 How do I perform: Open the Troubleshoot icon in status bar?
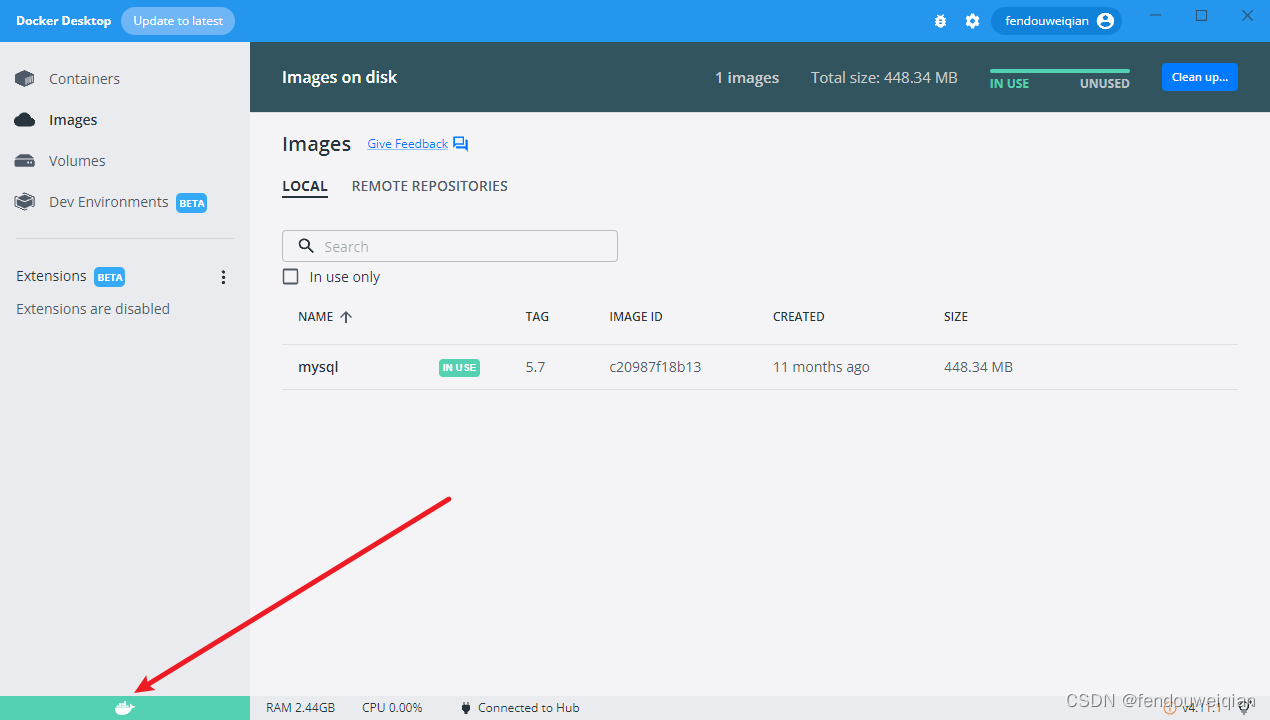tap(1245, 707)
